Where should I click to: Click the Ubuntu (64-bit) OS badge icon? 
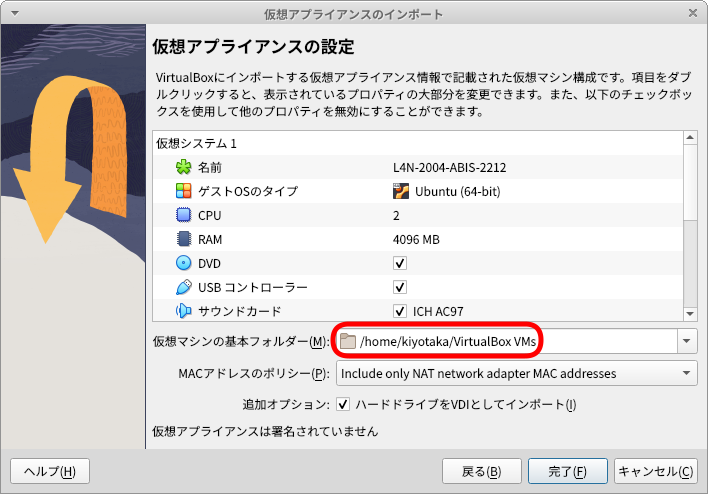[400, 191]
